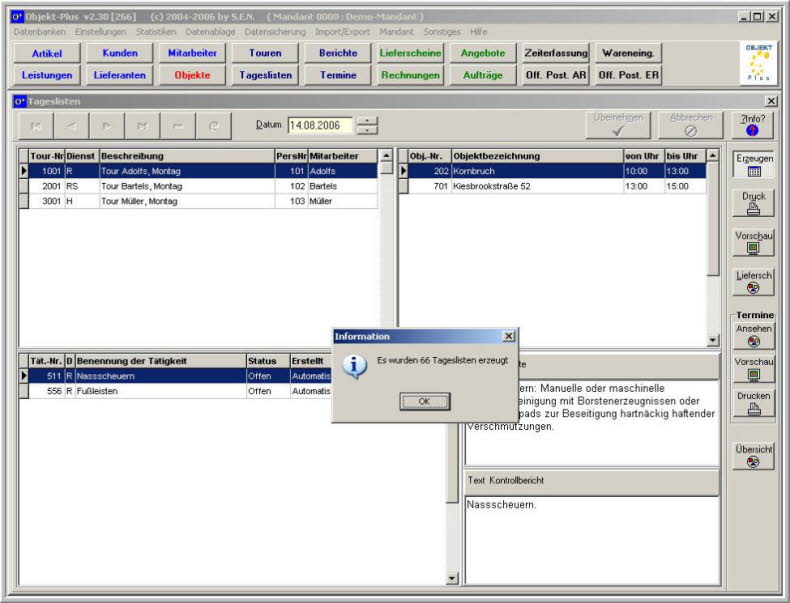This screenshot has height=603, width=790.
Task: Click the delete record minus icon
Action: (178, 126)
